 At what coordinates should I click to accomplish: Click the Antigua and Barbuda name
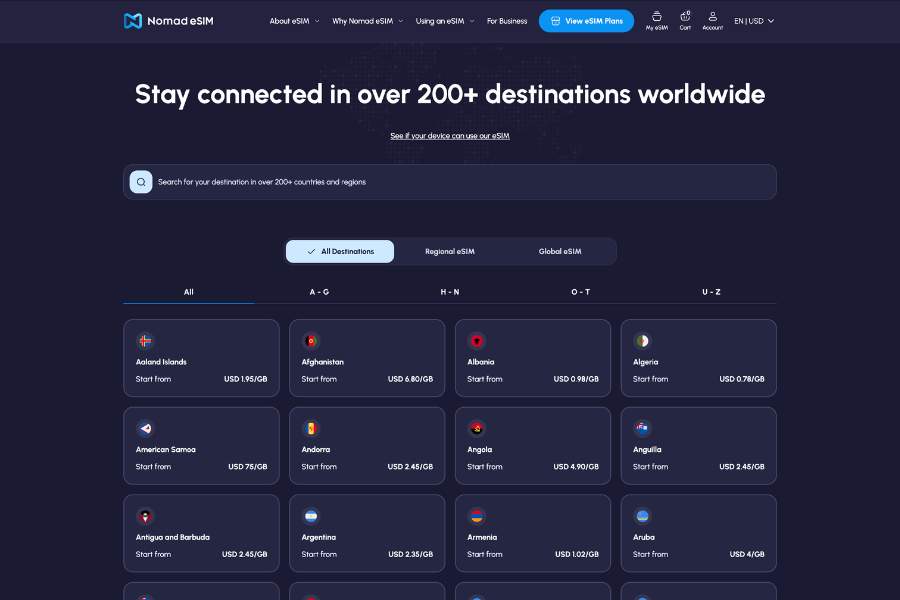[173, 537]
